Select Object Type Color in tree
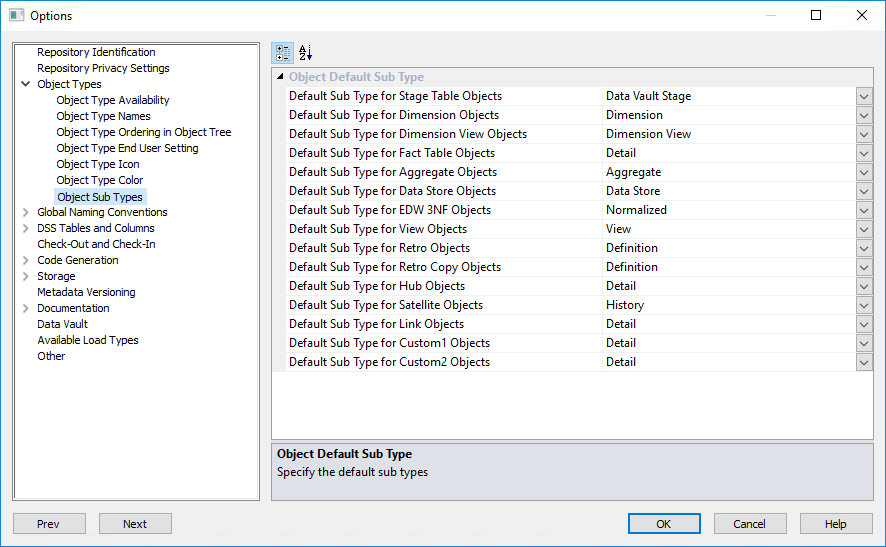The width and height of the screenshot is (886, 547). tap(100, 180)
